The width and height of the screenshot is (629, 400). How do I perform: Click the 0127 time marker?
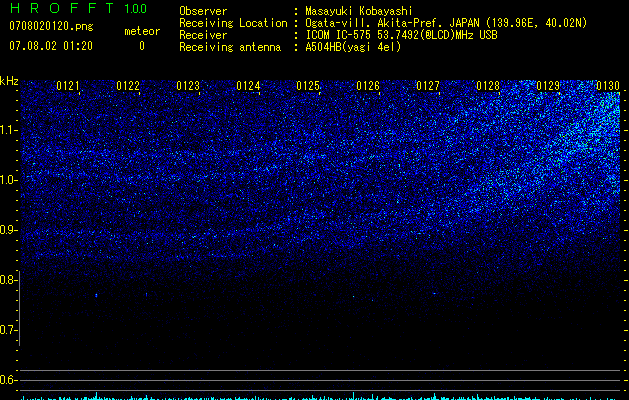click(x=428, y=86)
